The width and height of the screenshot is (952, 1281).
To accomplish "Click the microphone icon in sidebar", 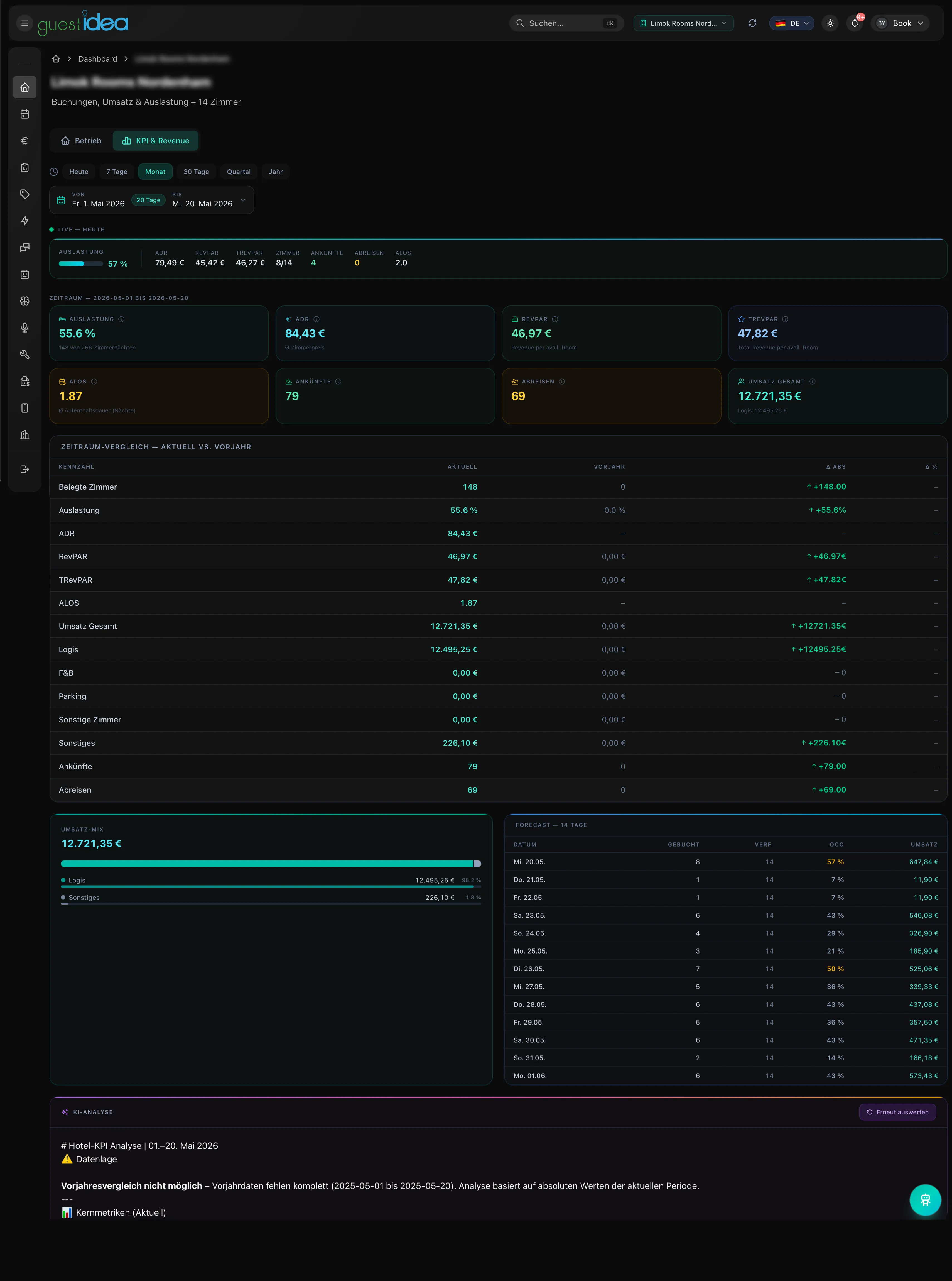I will pyautogui.click(x=25, y=327).
